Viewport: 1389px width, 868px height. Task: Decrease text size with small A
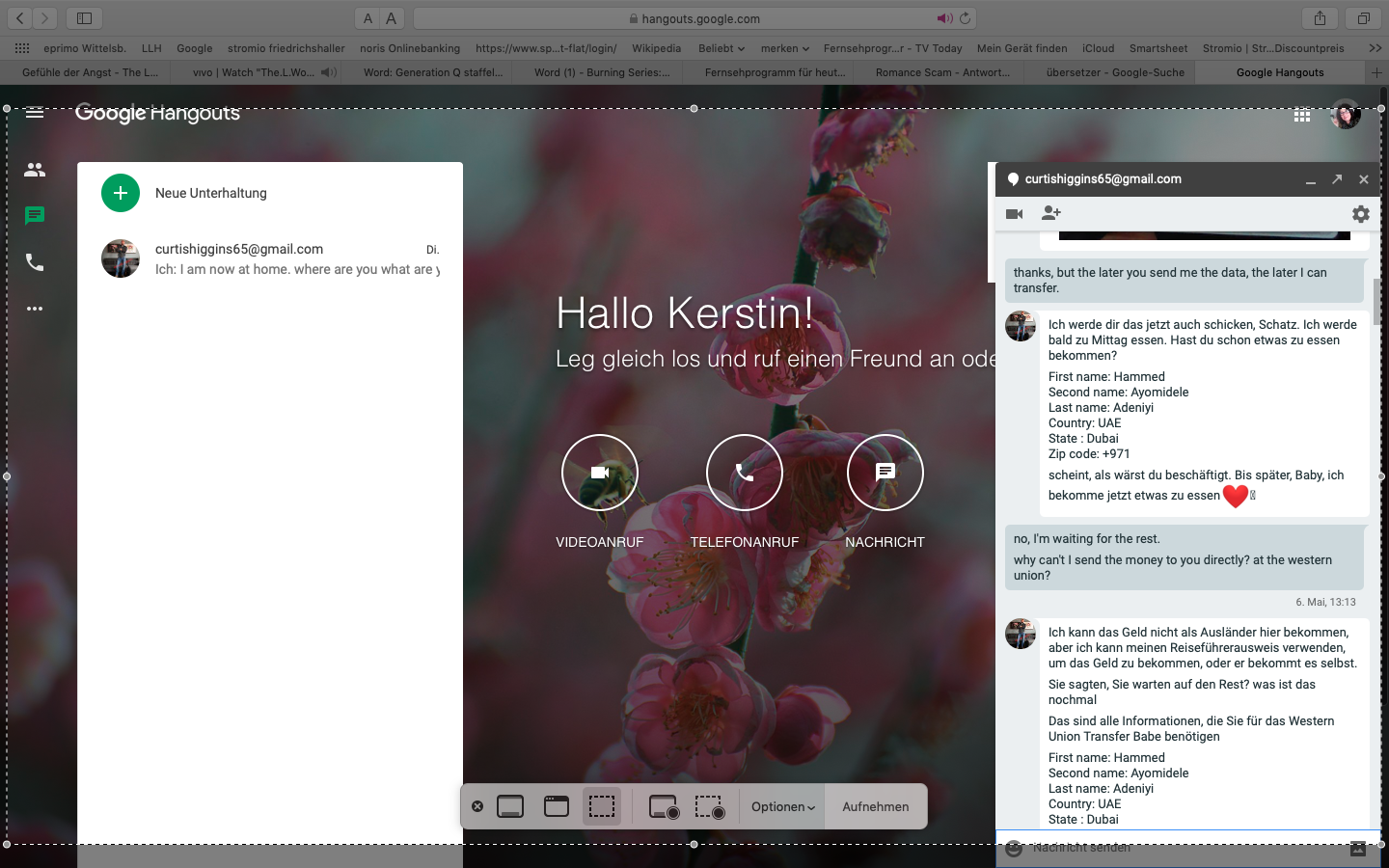[368, 18]
